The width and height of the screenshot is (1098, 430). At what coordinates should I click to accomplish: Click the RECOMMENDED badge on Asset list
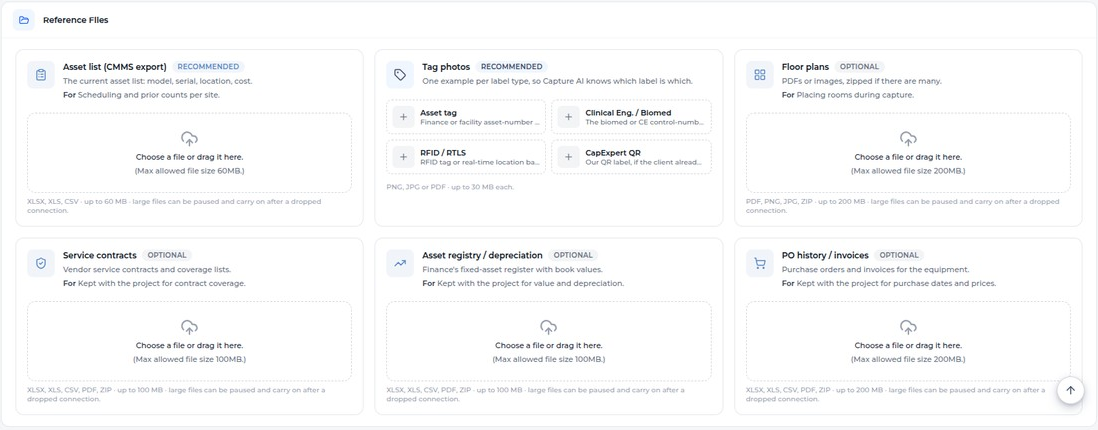tap(208, 67)
